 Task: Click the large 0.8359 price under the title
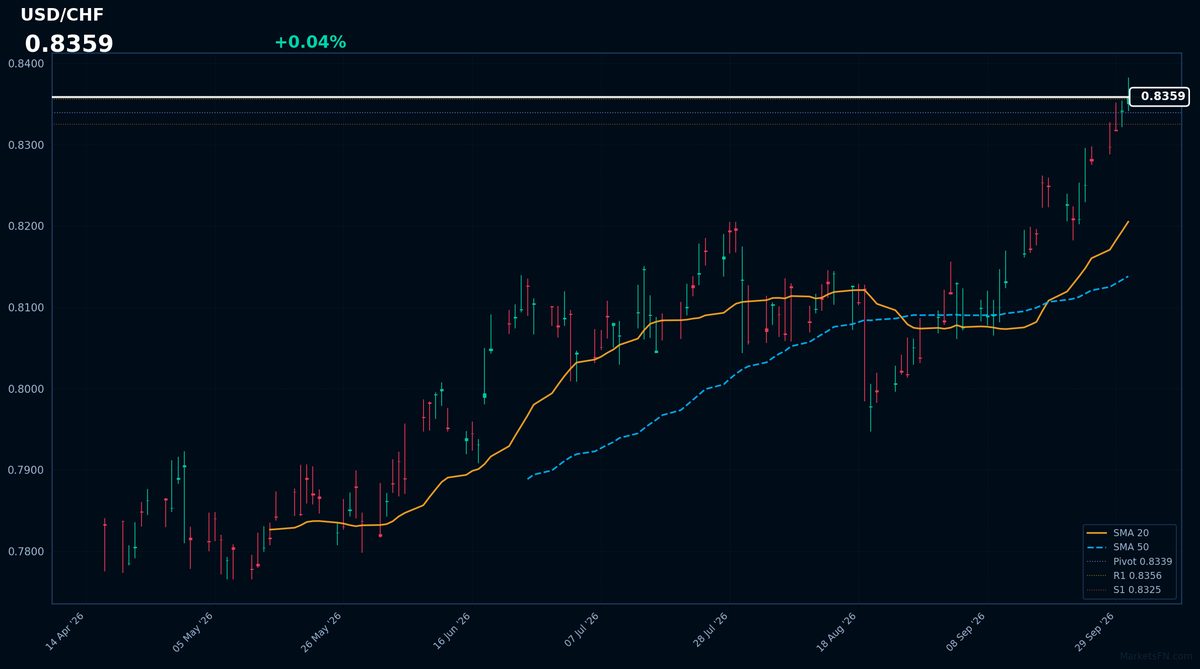[69, 44]
